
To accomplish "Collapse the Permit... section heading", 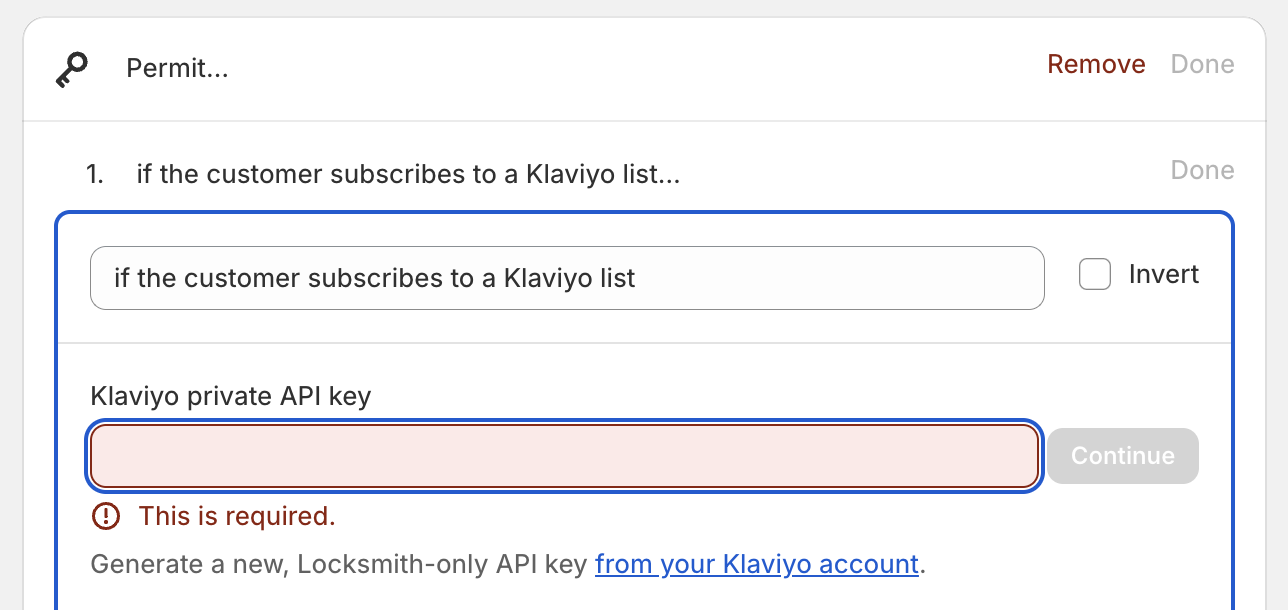I will [177, 69].
